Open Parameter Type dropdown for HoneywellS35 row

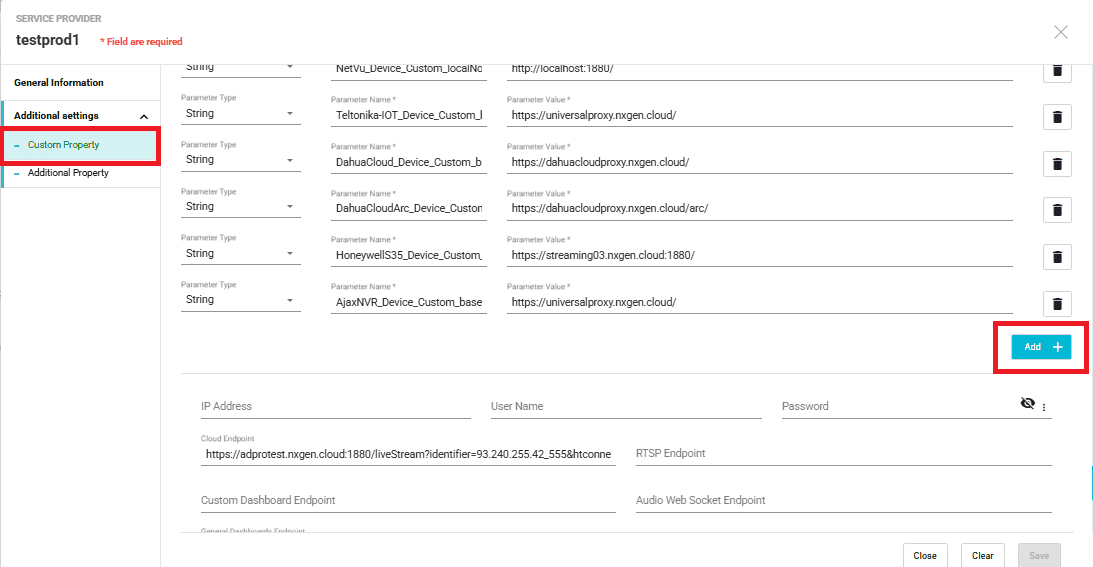tap(240, 254)
